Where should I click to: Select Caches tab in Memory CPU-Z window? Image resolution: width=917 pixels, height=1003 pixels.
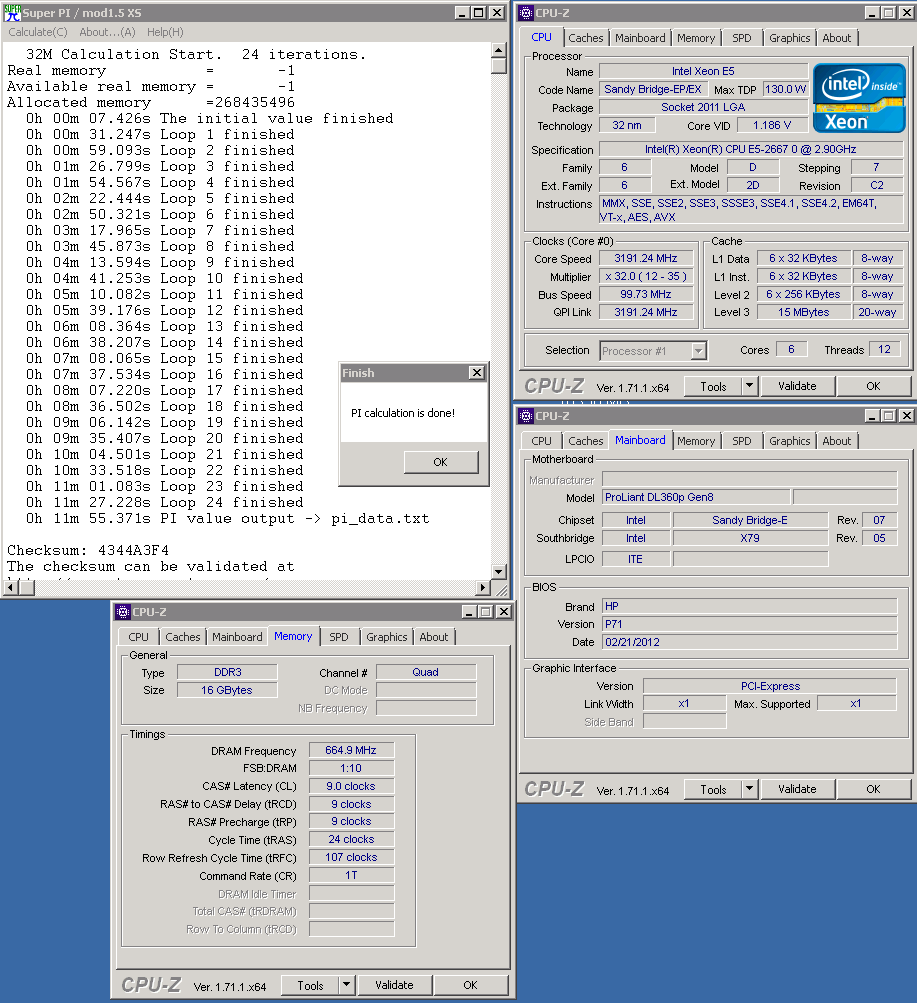(x=182, y=637)
